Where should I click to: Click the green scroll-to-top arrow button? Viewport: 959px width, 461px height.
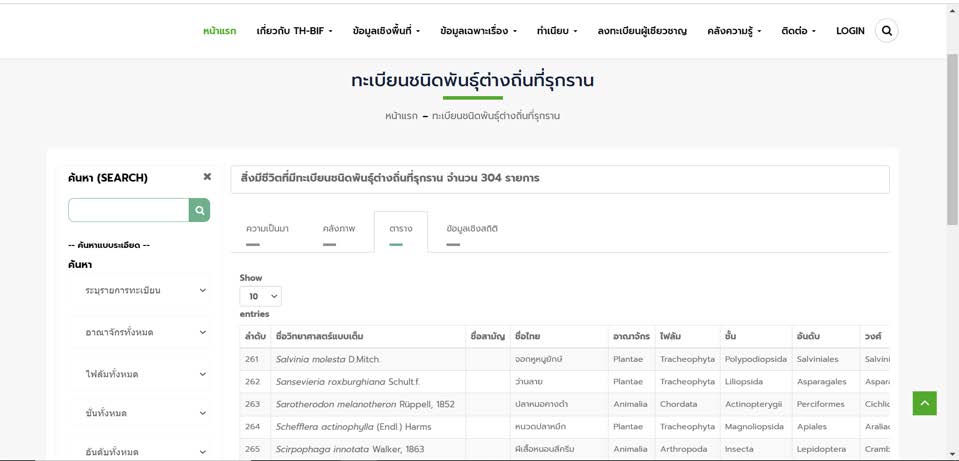click(924, 403)
